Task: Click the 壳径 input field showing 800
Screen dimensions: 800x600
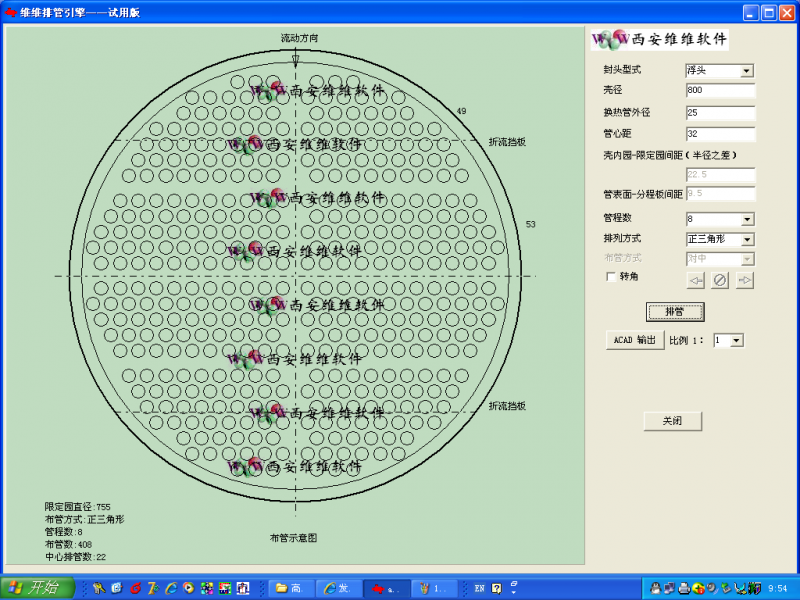Action: point(720,90)
